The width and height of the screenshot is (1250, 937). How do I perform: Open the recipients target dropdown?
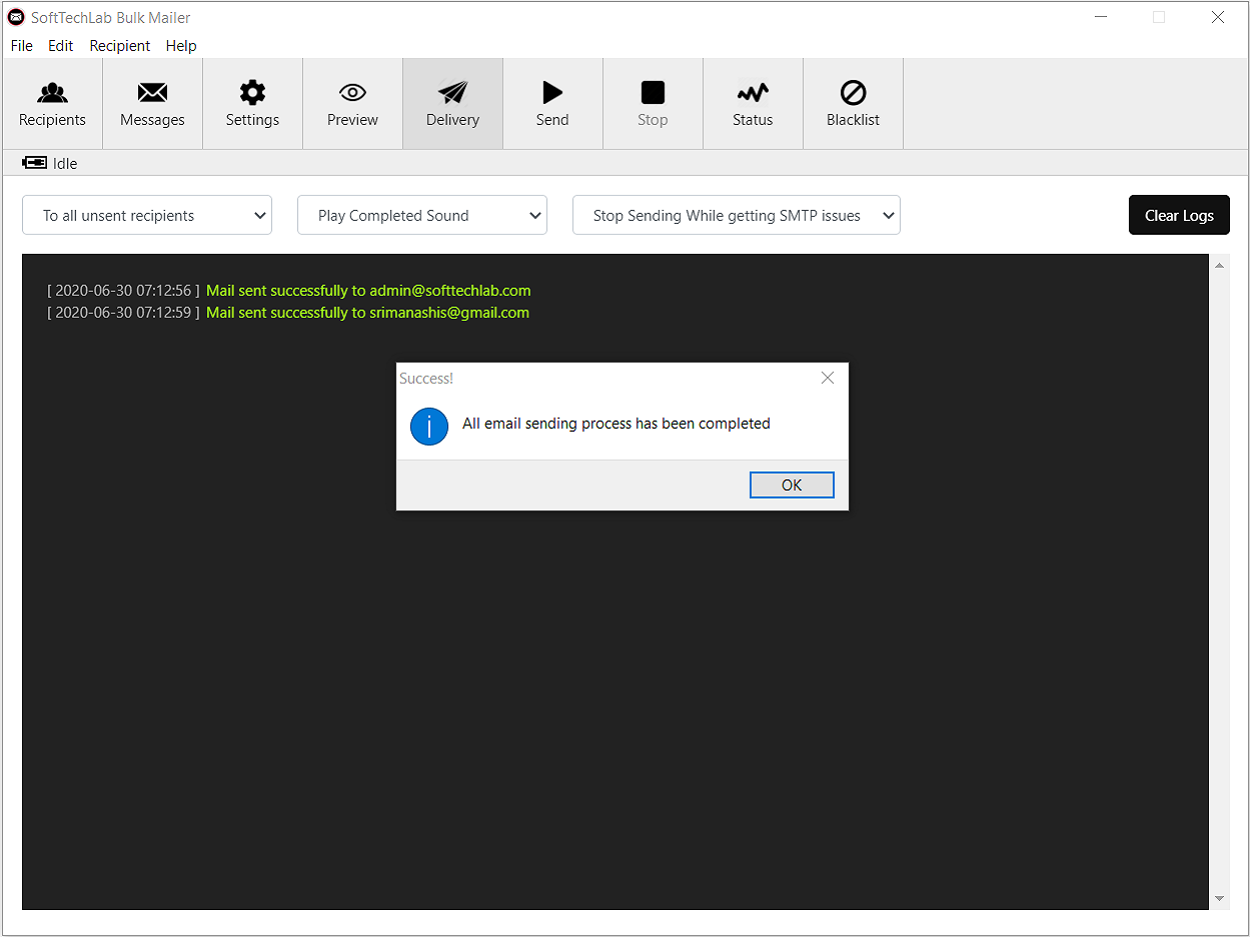click(x=146, y=215)
